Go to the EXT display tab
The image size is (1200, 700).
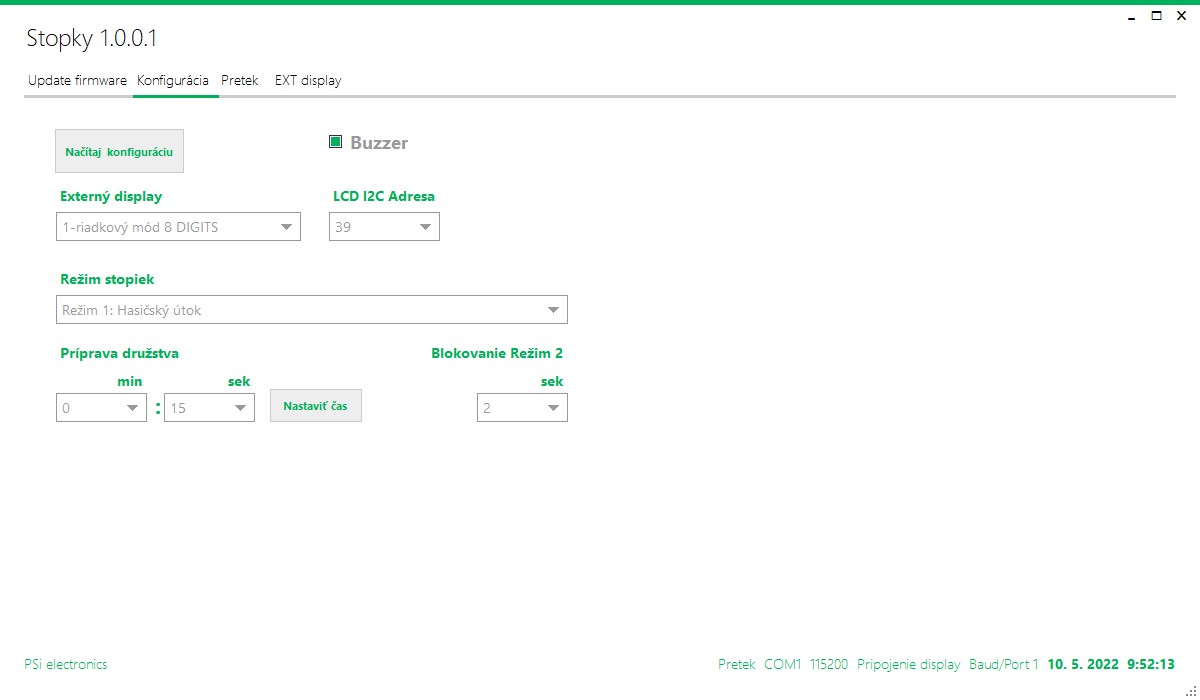click(x=308, y=80)
